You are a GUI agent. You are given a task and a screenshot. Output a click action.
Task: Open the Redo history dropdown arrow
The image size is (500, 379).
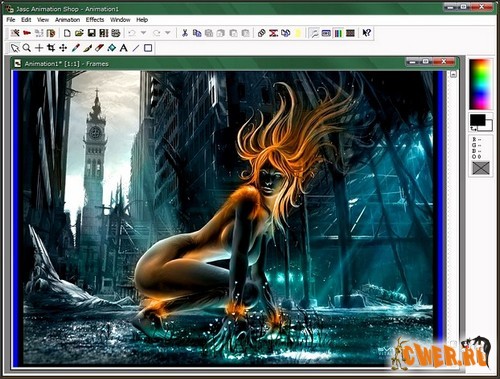[x=168, y=33]
